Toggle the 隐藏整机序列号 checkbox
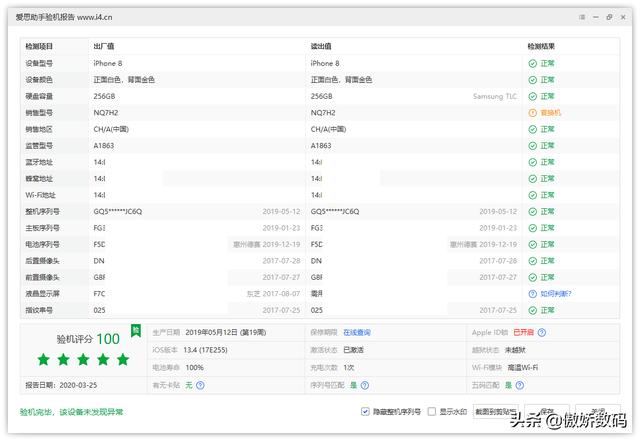Image resolution: width=640 pixels, height=441 pixels. 365,412
